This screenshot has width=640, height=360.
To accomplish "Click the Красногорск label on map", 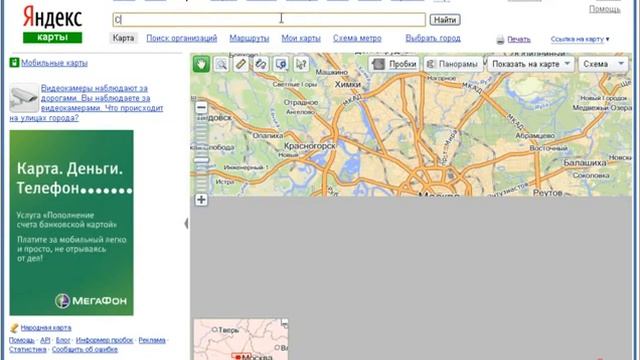I will coord(310,145).
